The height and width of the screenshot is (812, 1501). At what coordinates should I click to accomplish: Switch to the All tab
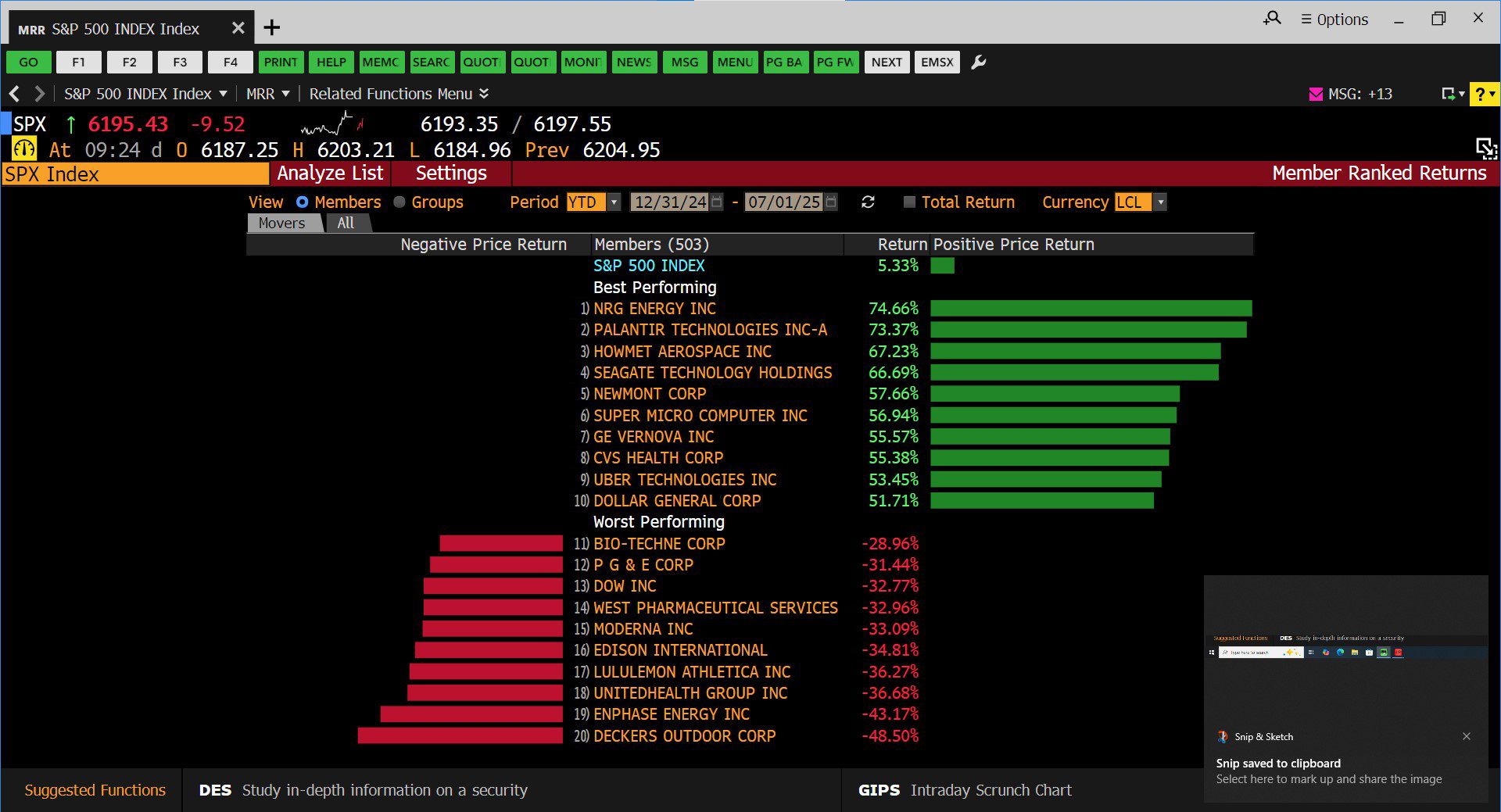346,224
